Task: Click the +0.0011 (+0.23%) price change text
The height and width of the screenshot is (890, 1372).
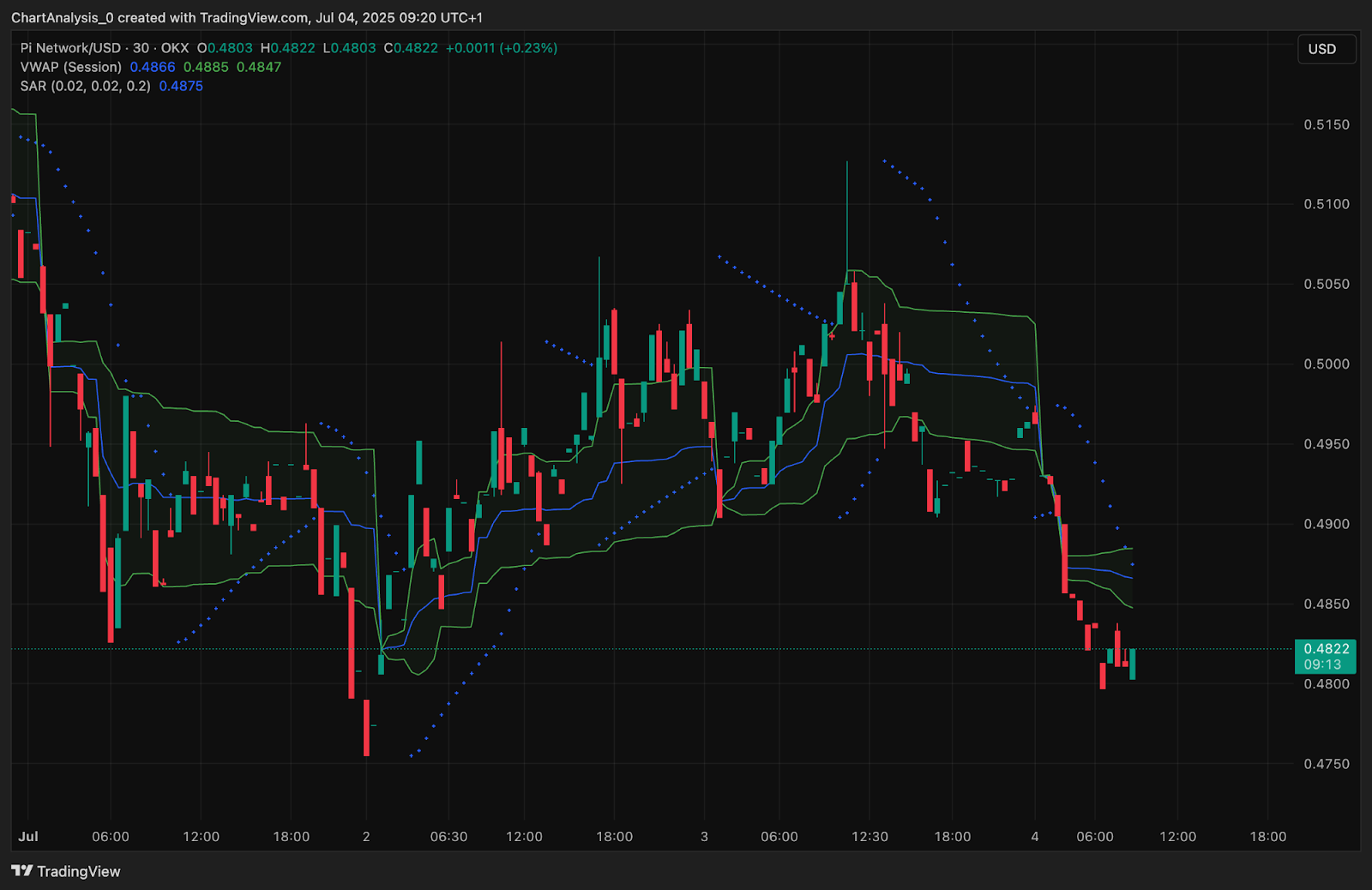Action: 502,48
